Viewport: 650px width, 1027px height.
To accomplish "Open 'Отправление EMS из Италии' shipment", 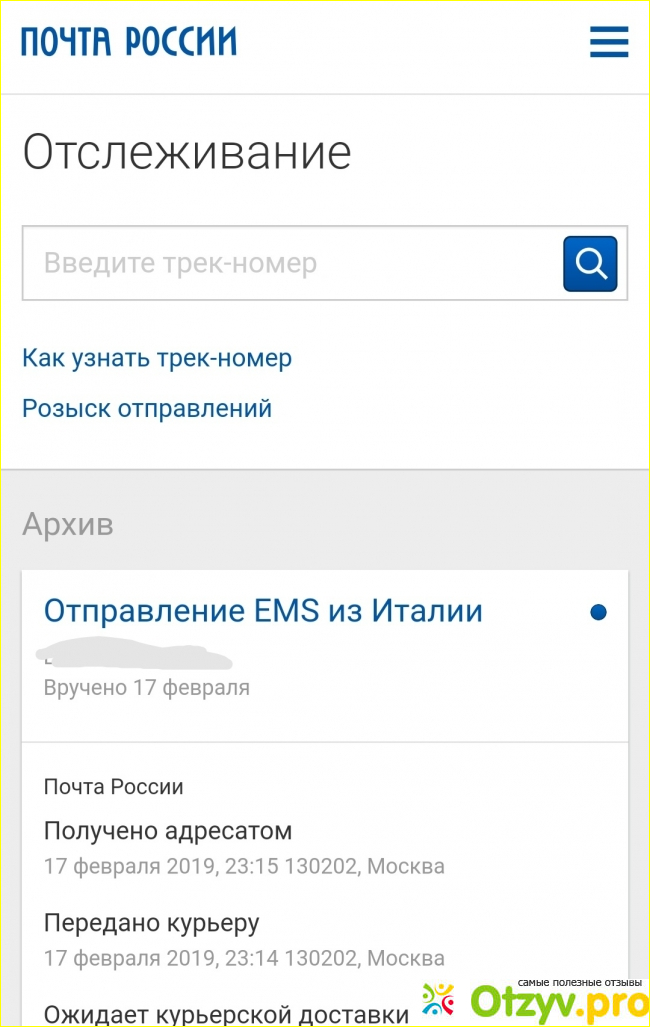I will (263, 610).
